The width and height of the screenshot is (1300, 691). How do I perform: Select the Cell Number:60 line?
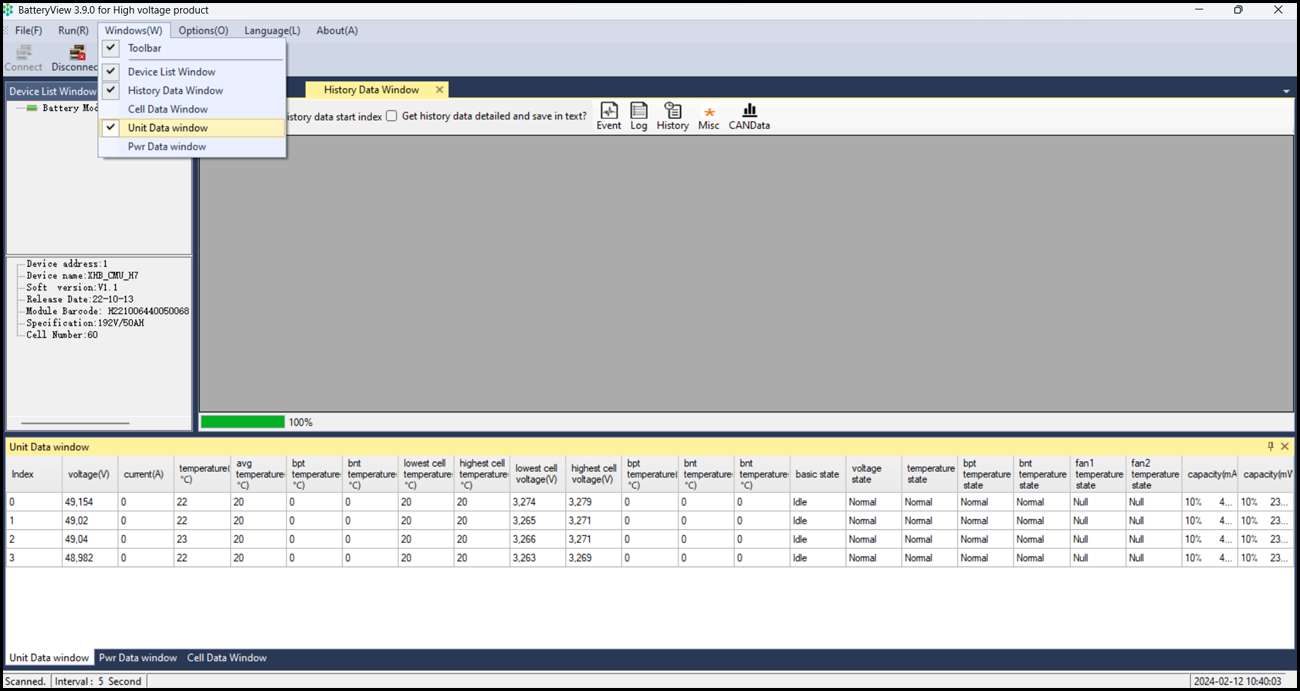(62, 335)
